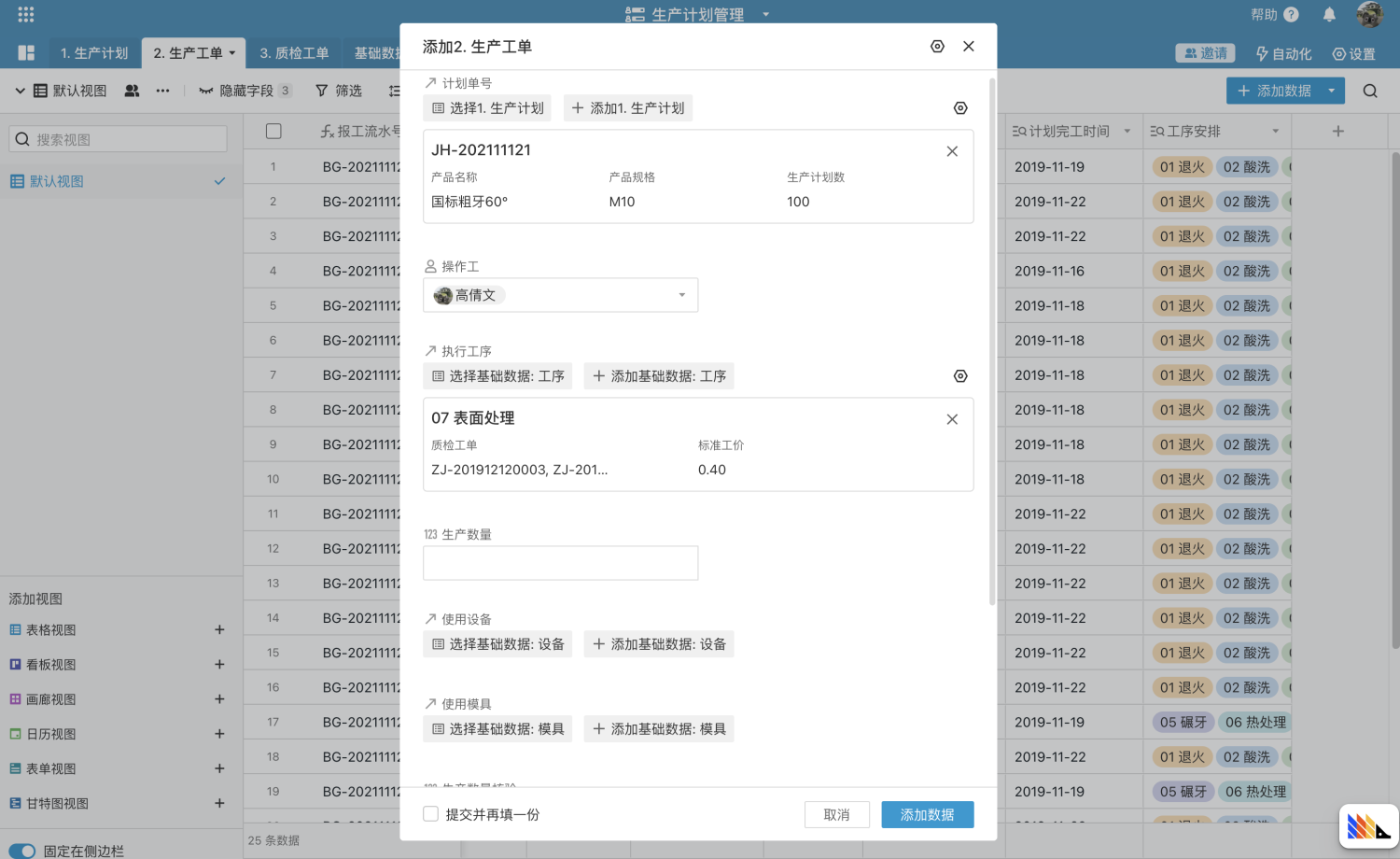The width and height of the screenshot is (1400, 859).
Task: Collapse the 默认视图 sidebar chevron
Action: (20, 91)
